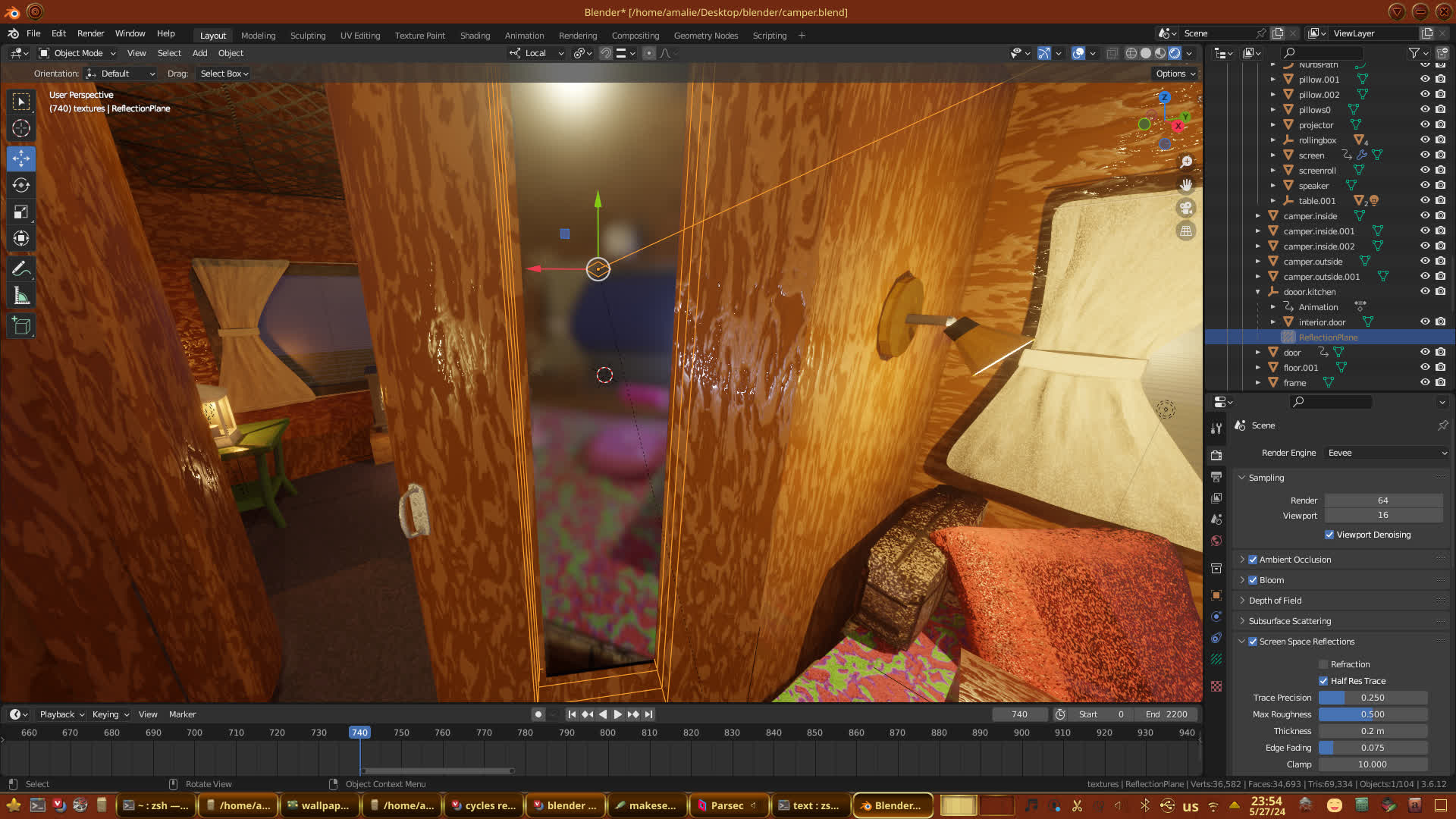Screen dimensions: 1456x819
Task: Open the Render menu
Action: point(90,33)
